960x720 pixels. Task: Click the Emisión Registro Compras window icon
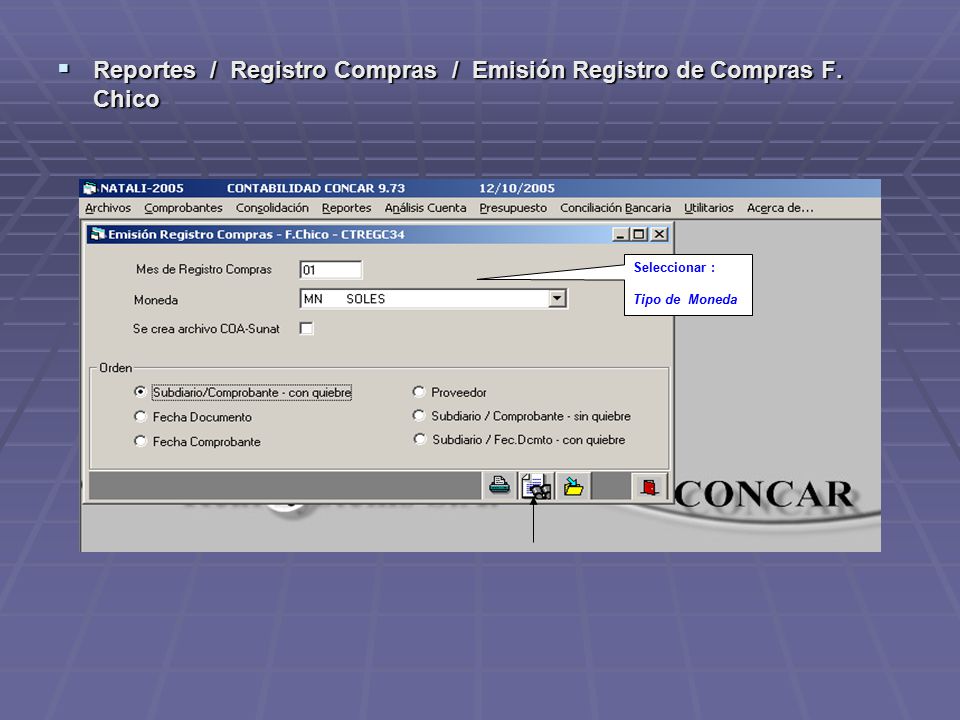98,234
